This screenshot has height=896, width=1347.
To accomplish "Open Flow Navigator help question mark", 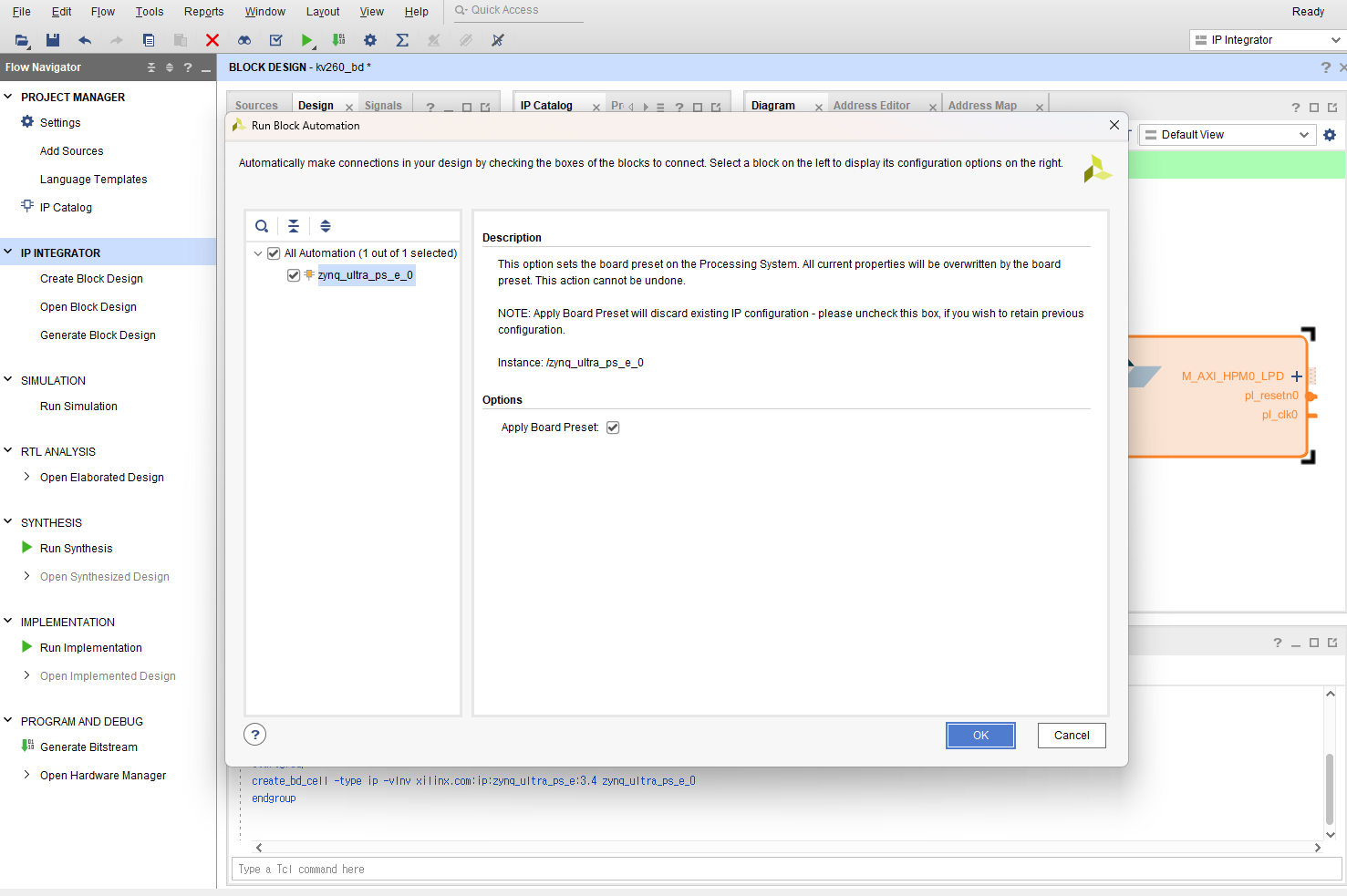I will tap(188, 67).
